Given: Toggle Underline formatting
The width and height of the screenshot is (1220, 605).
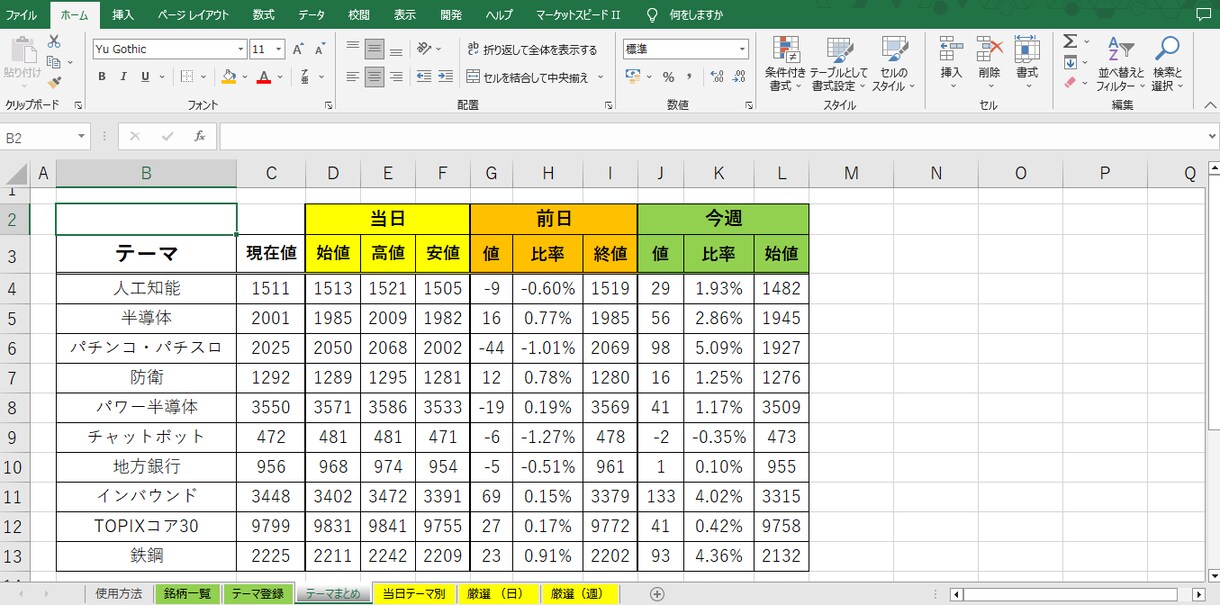Looking at the screenshot, I should (x=145, y=77).
